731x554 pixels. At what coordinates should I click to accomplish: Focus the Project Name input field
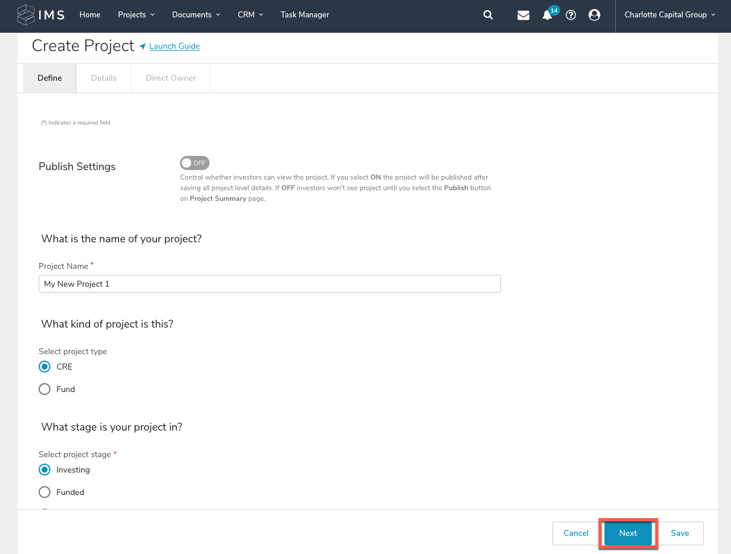269,284
